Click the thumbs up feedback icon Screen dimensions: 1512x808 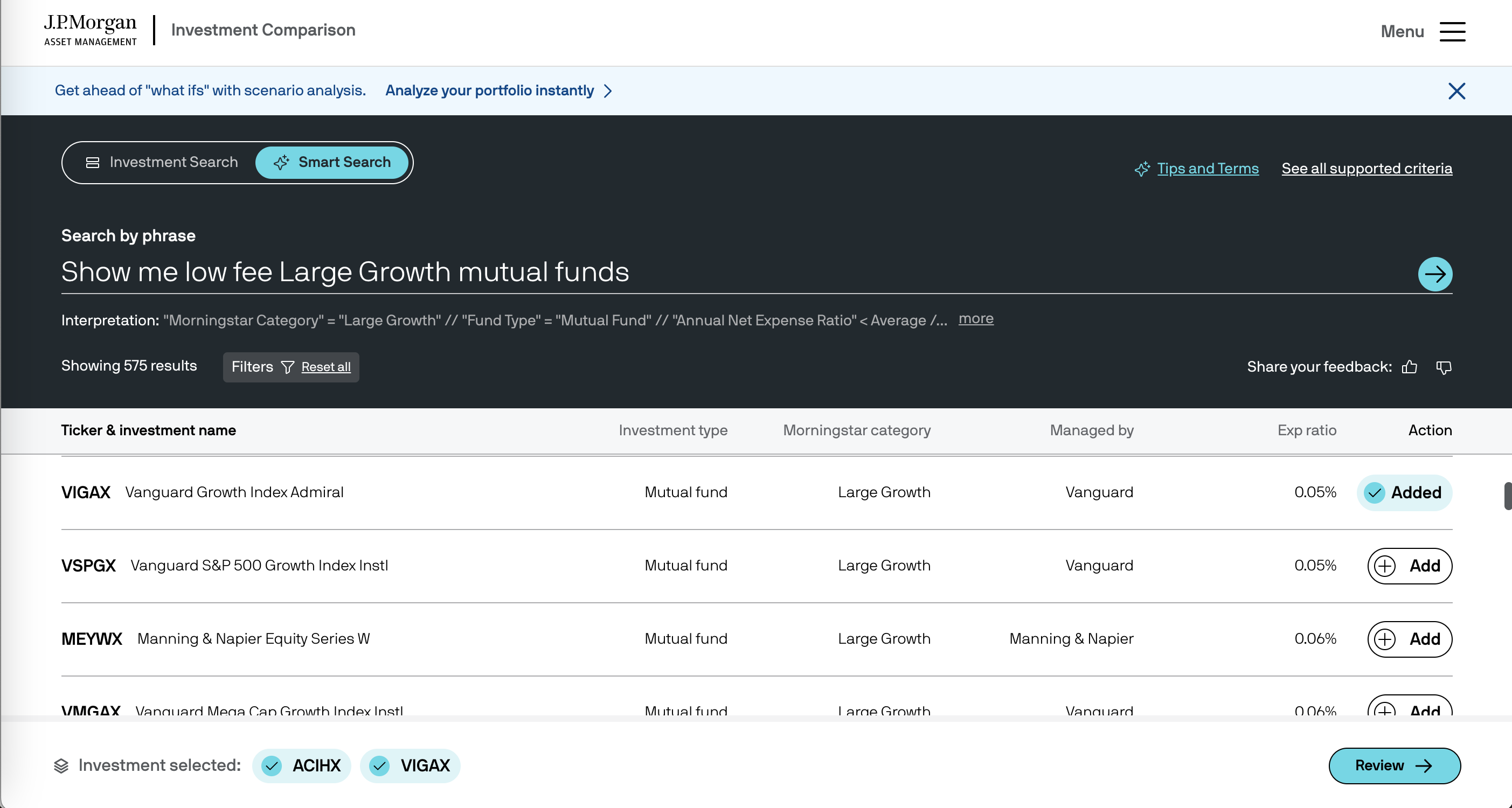[x=1409, y=367]
